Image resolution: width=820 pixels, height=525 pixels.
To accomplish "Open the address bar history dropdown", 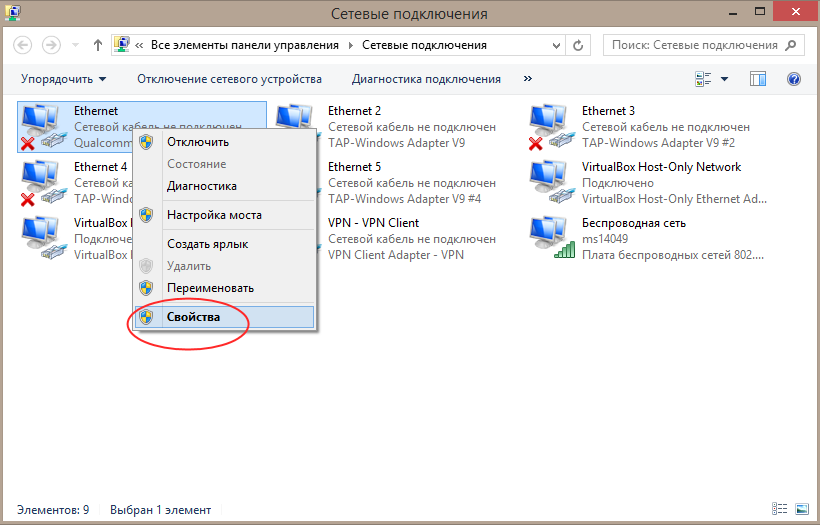I will [x=556, y=45].
